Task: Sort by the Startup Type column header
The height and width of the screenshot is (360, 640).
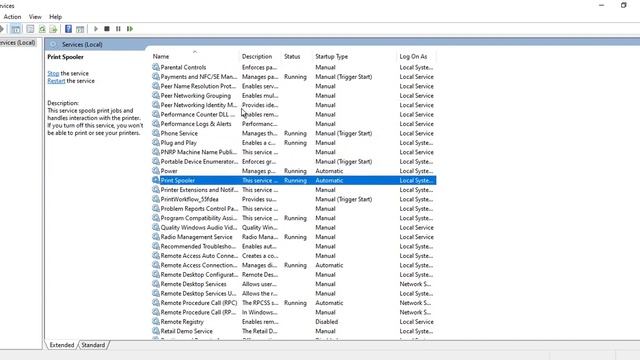Action: [354, 56]
